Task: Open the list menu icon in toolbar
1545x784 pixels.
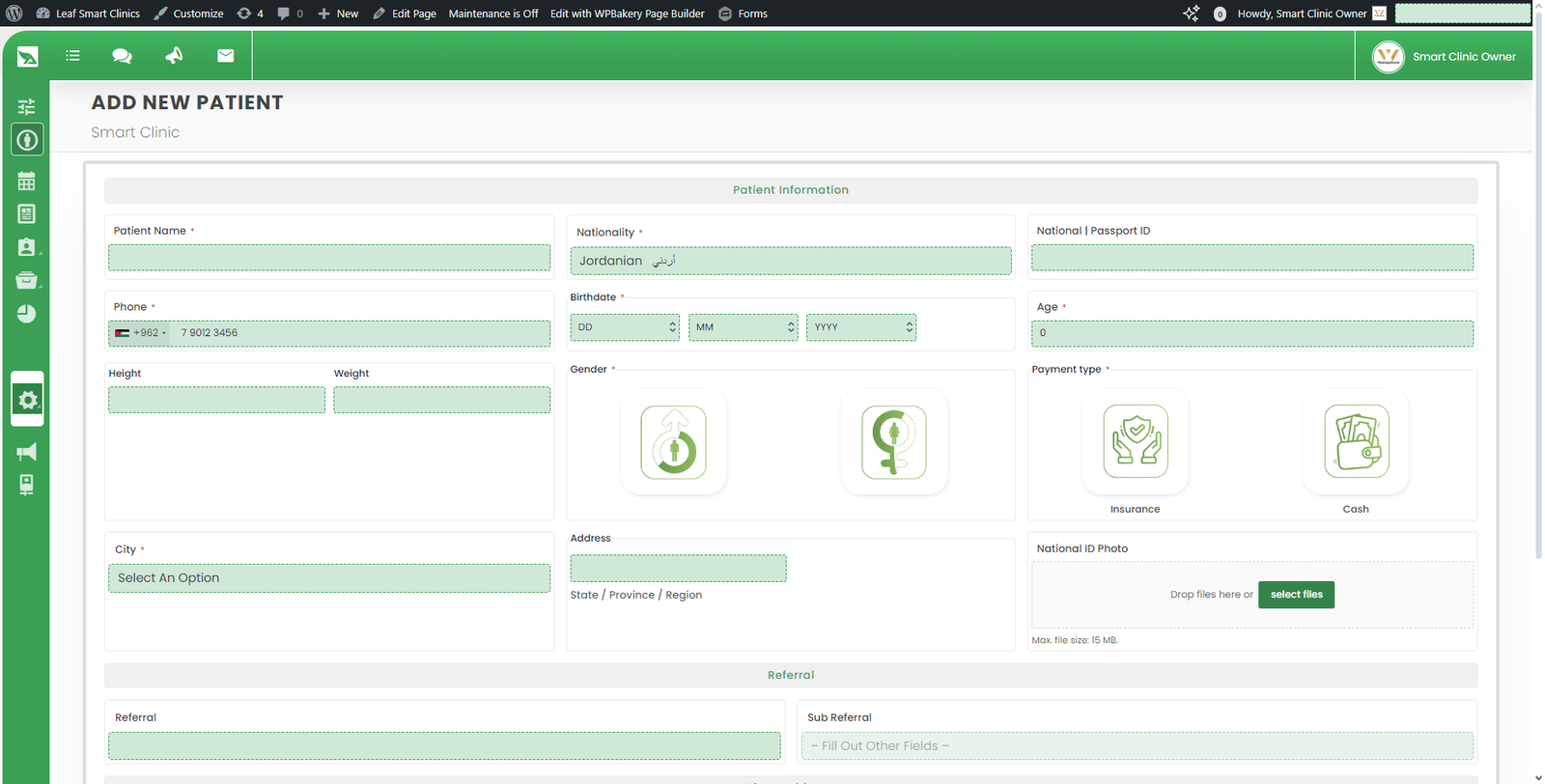Action: (x=72, y=56)
